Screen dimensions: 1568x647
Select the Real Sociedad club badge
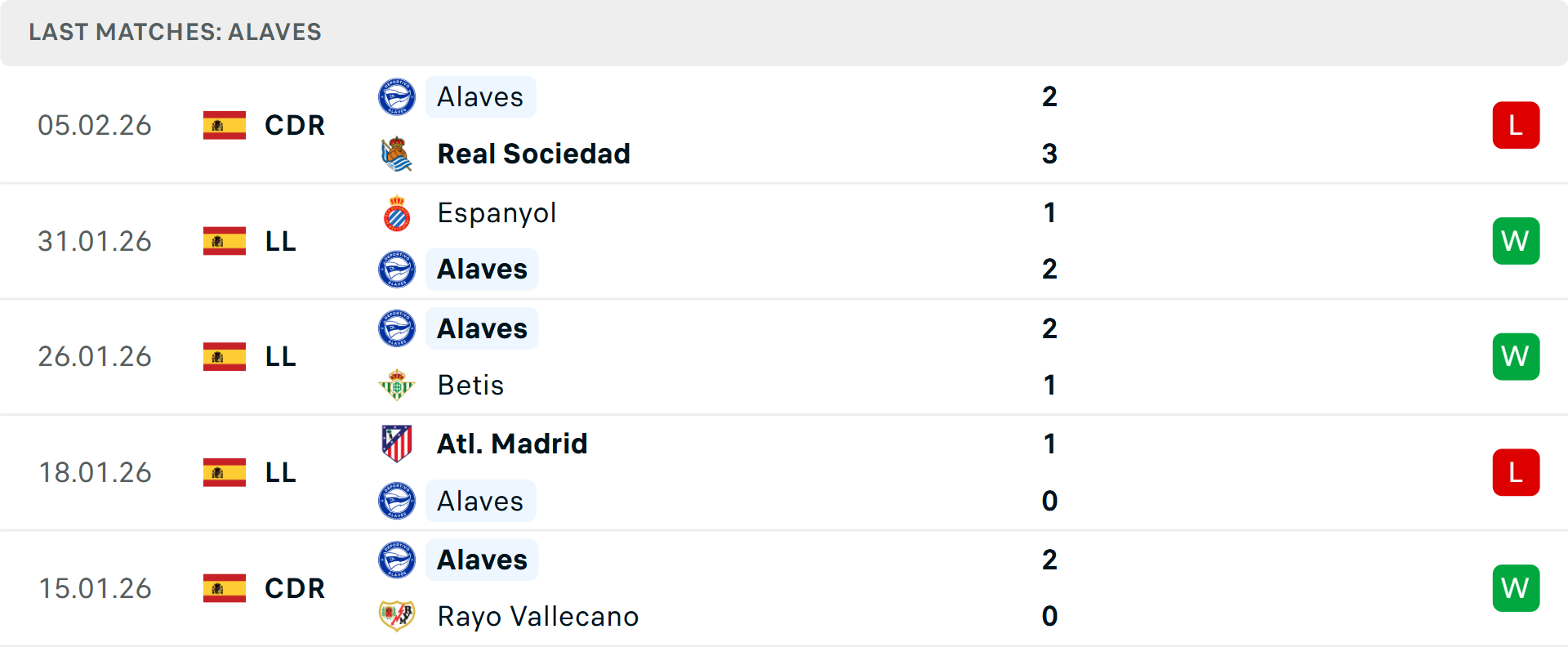397,154
